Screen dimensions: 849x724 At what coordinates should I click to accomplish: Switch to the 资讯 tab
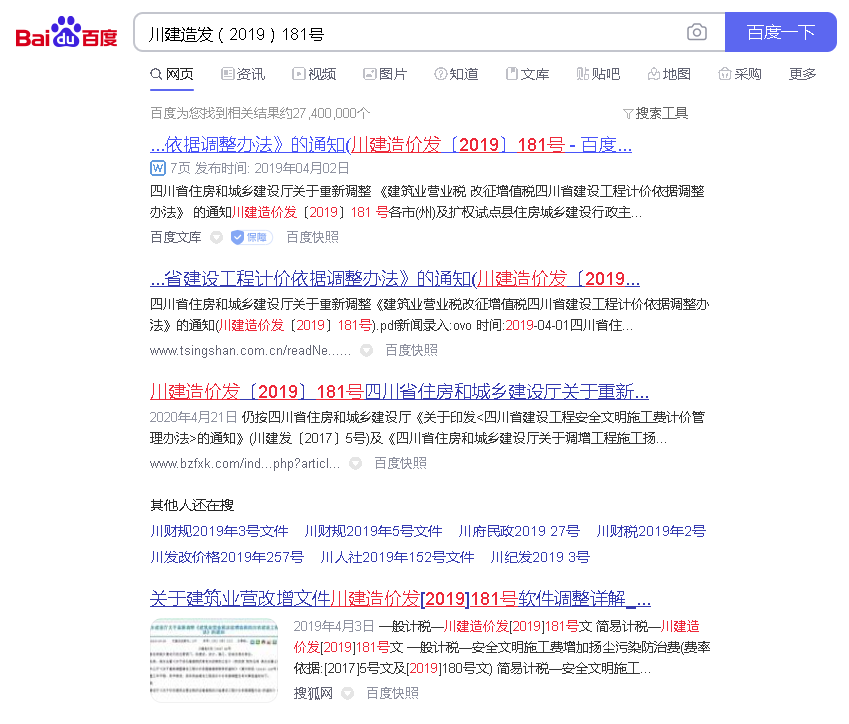click(243, 74)
